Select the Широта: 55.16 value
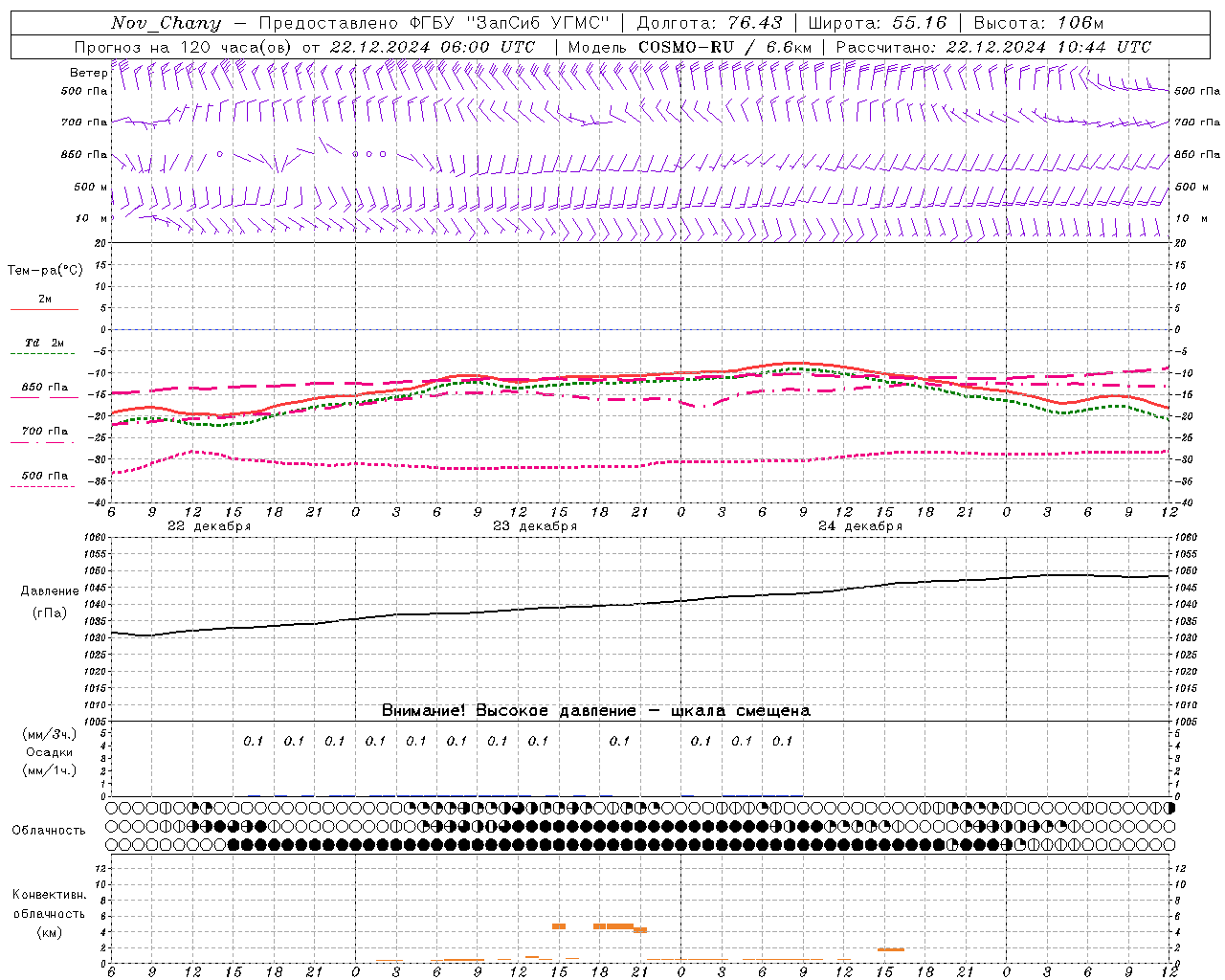Screen dimensions: 1225x980 tap(878, 23)
